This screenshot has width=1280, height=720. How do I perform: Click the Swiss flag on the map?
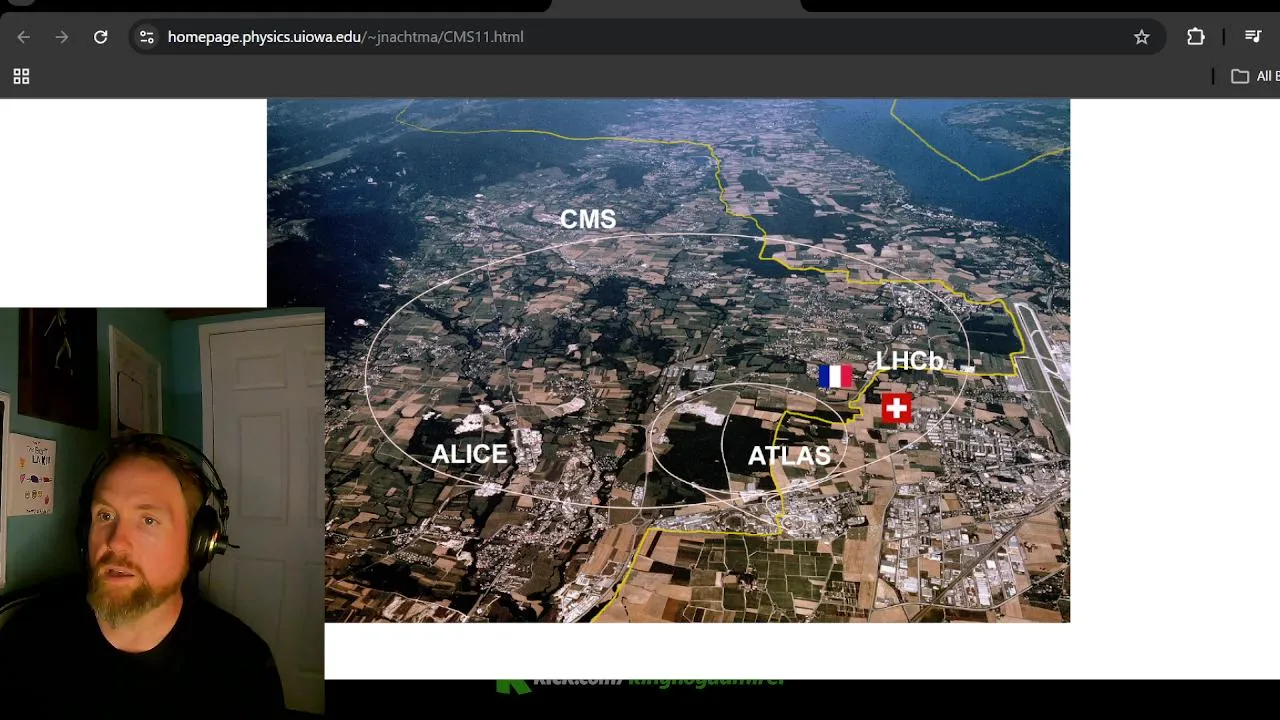click(896, 407)
